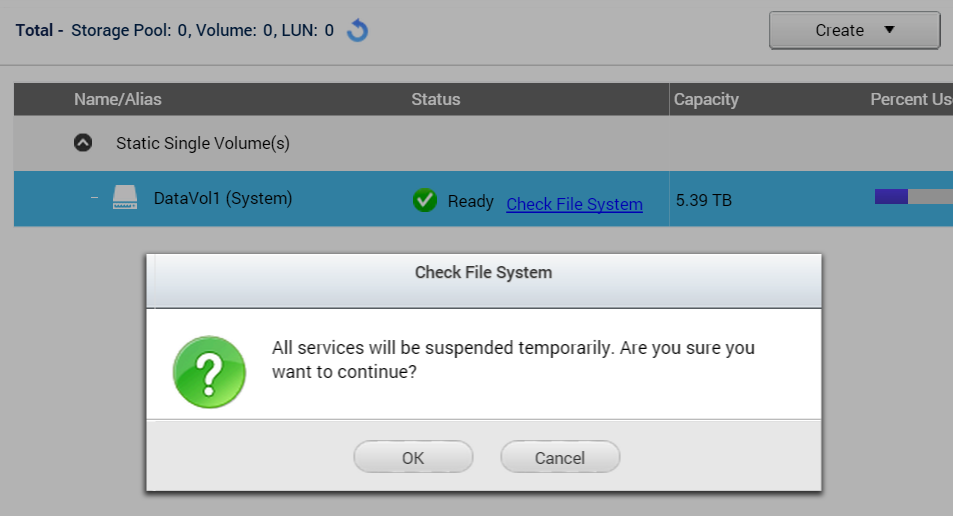This screenshot has width=953, height=516.
Task: Click the blue refresh arrow icon
Action: coord(357,30)
